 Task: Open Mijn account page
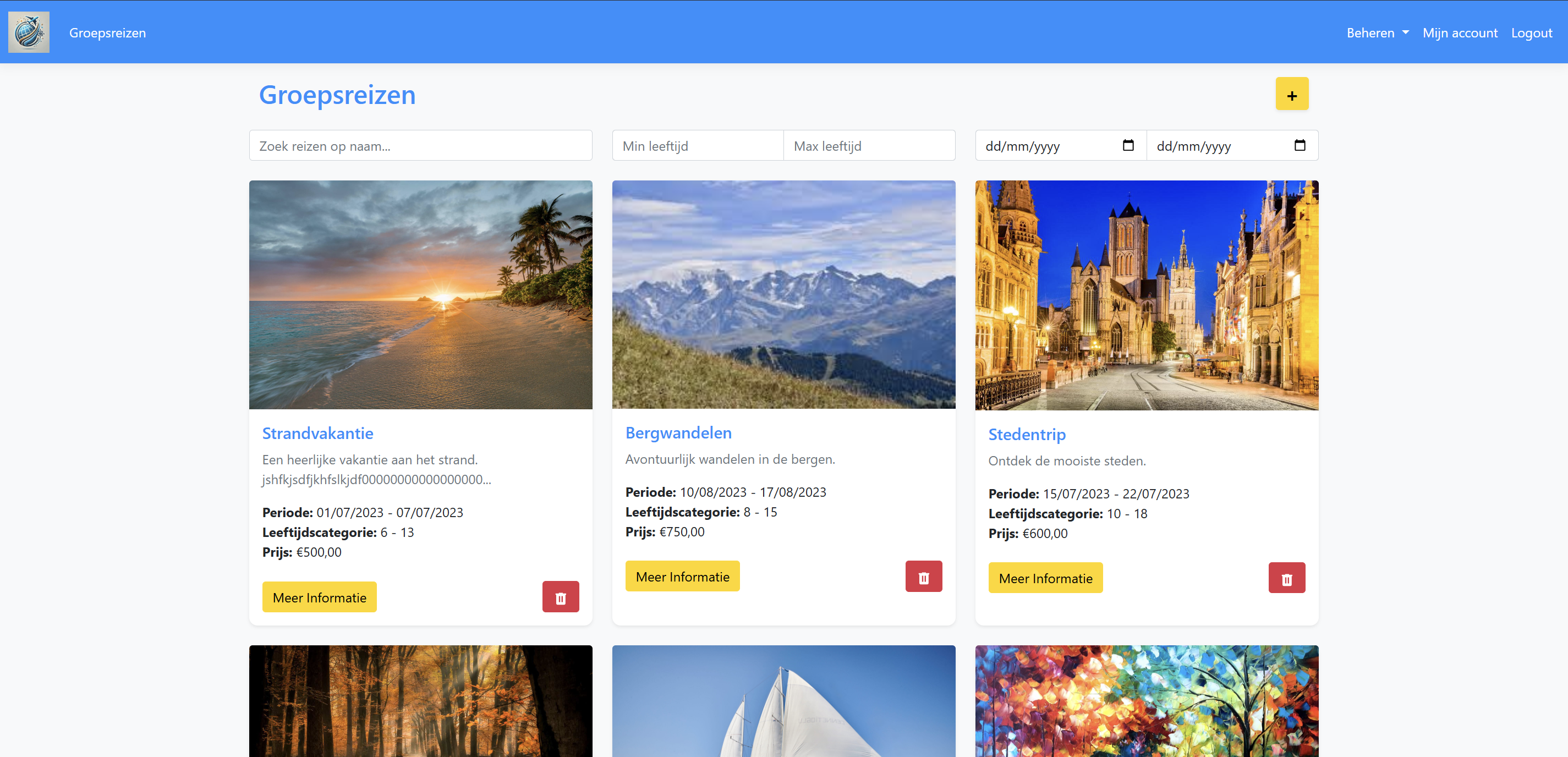click(1460, 33)
